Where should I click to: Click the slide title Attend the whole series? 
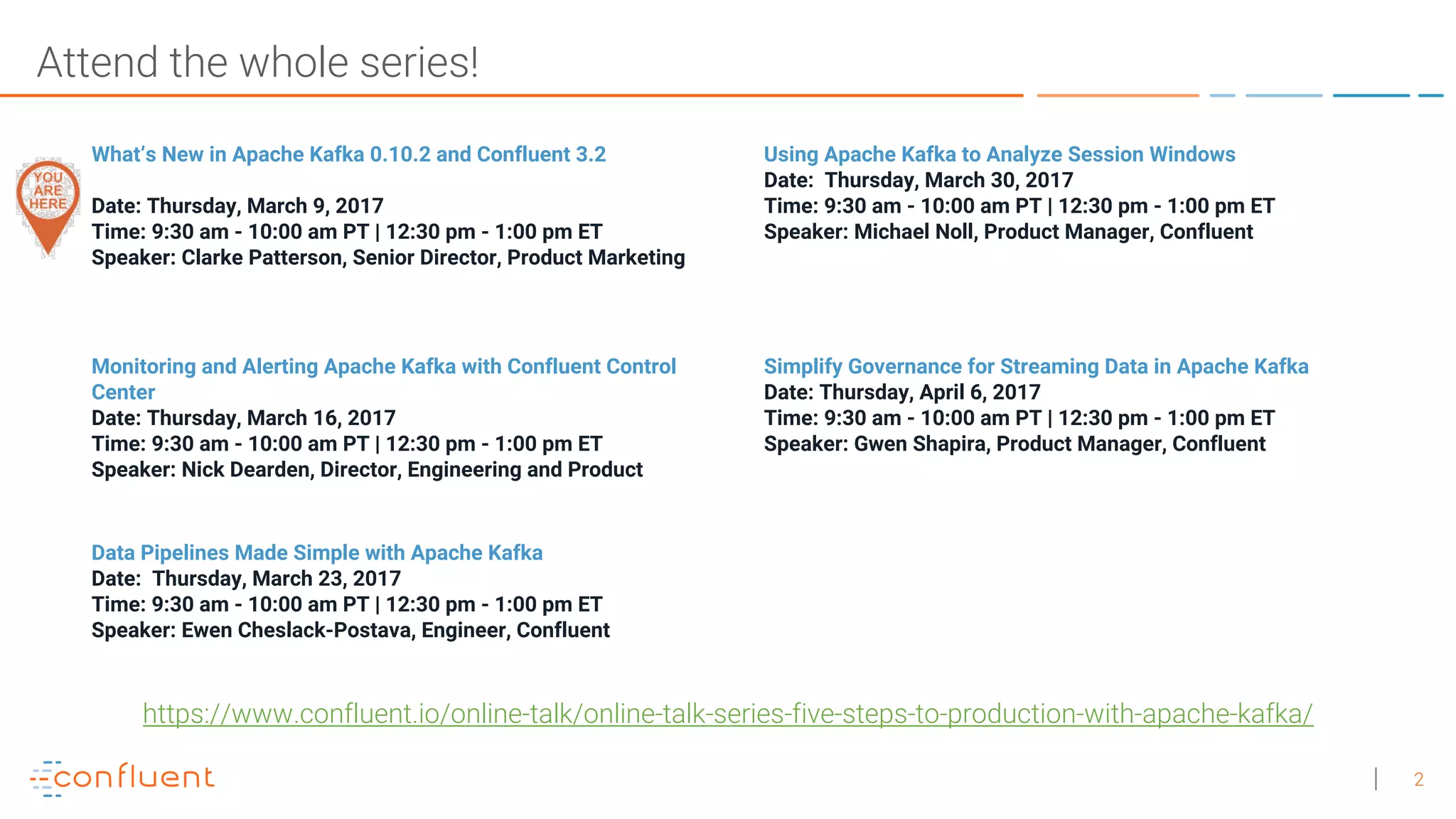pyautogui.click(x=257, y=63)
